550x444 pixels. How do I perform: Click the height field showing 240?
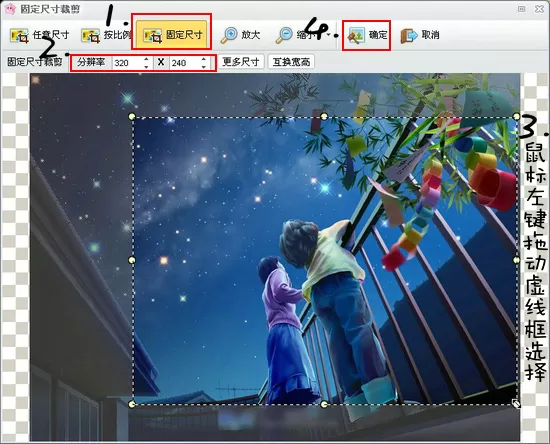point(185,63)
